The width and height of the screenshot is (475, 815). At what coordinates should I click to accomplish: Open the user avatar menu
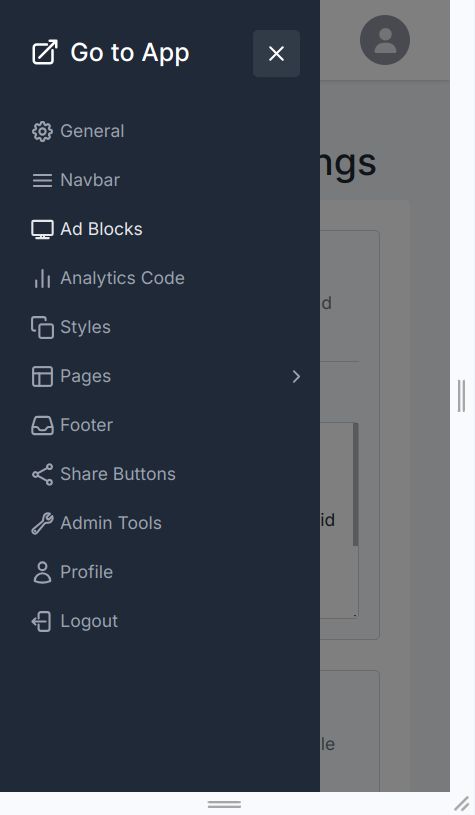pos(385,40)
